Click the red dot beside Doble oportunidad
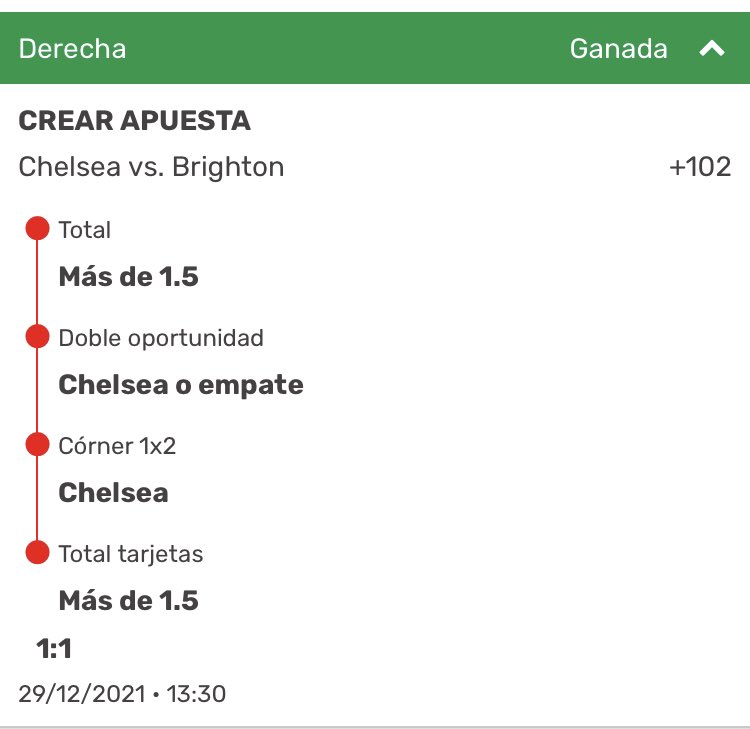This screenshot has width=750, height=729. [x=37, y=336]
